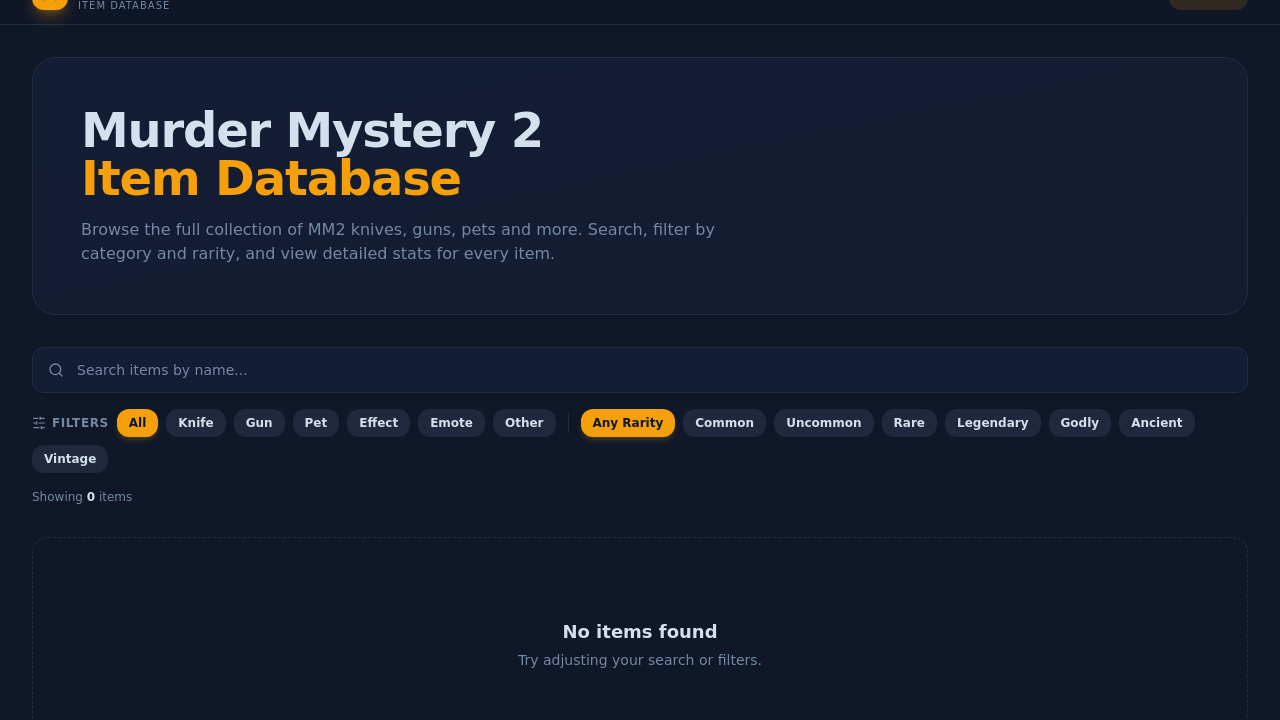The image size is (1280, 720).
Task: Show Rare rarity items
Action: tap(909, 423)
